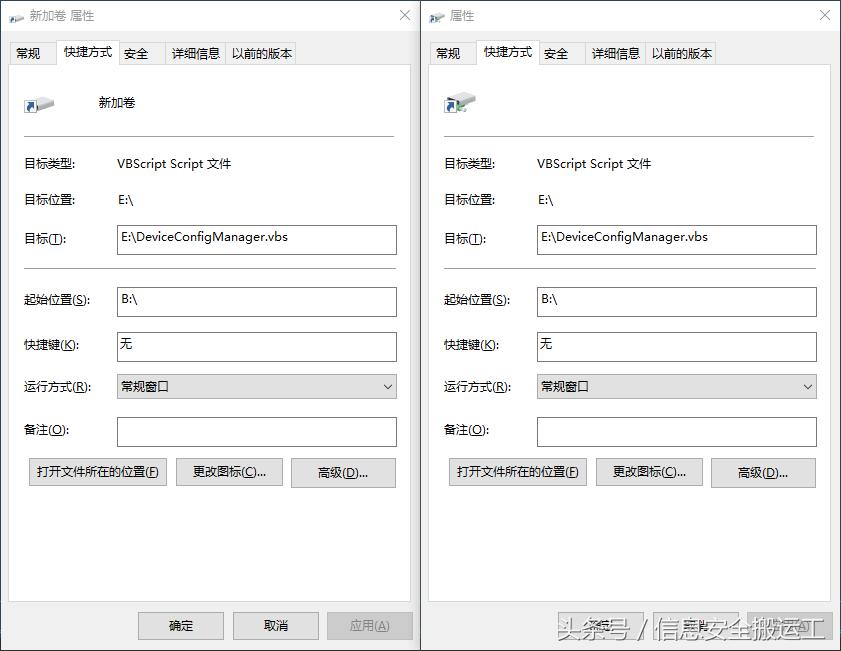The image size is (841, 651).
Task: Click the 目标 field containing DeviceConfigManager.vbs path
Action: (x=256, y=240)
